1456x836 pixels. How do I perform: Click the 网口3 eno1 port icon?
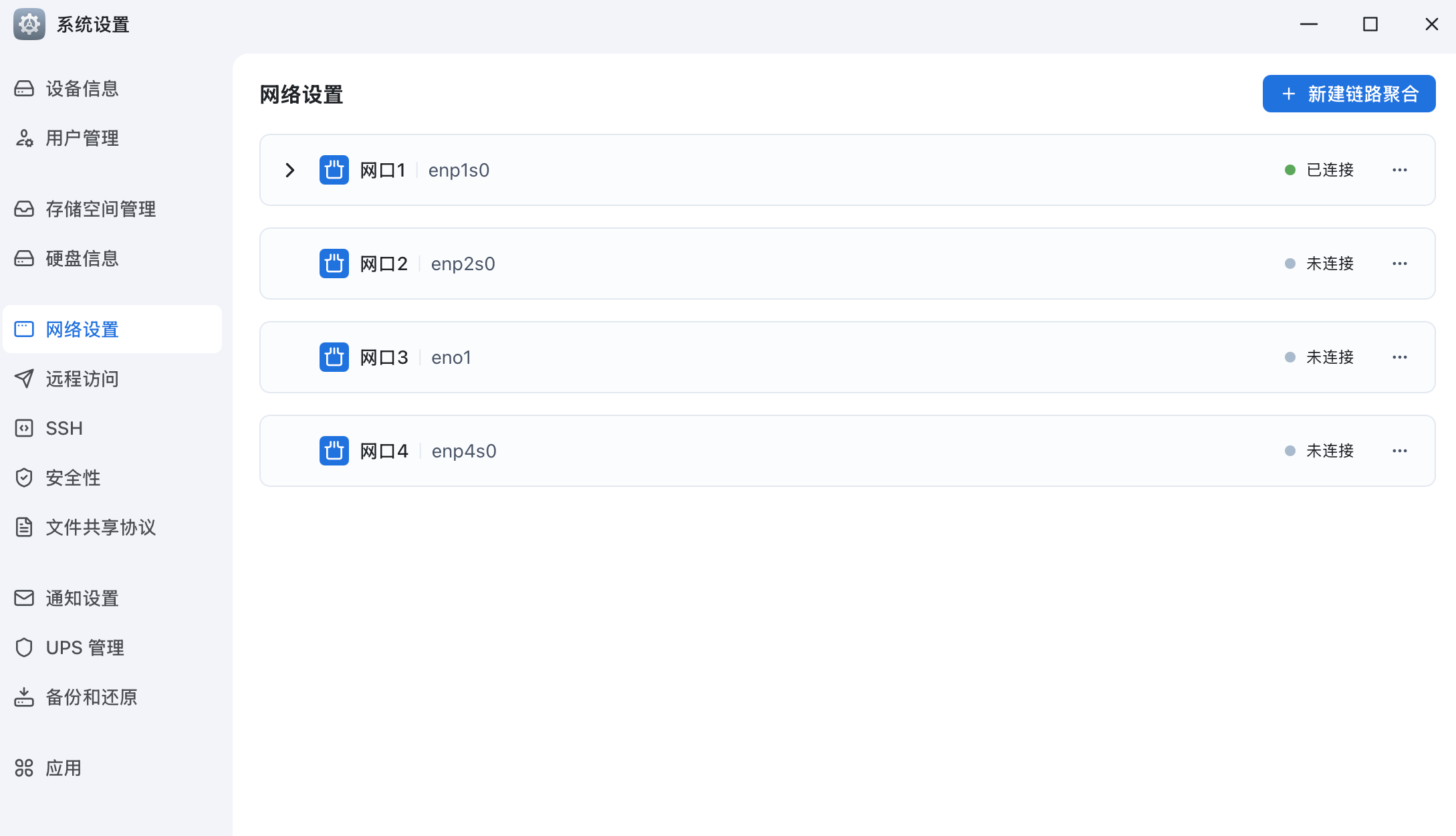pyautogui.click(x=334, y=357)
